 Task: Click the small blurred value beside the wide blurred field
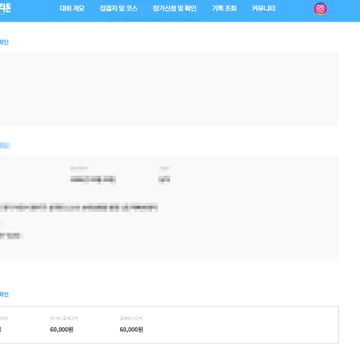click(x=164, y=180)
